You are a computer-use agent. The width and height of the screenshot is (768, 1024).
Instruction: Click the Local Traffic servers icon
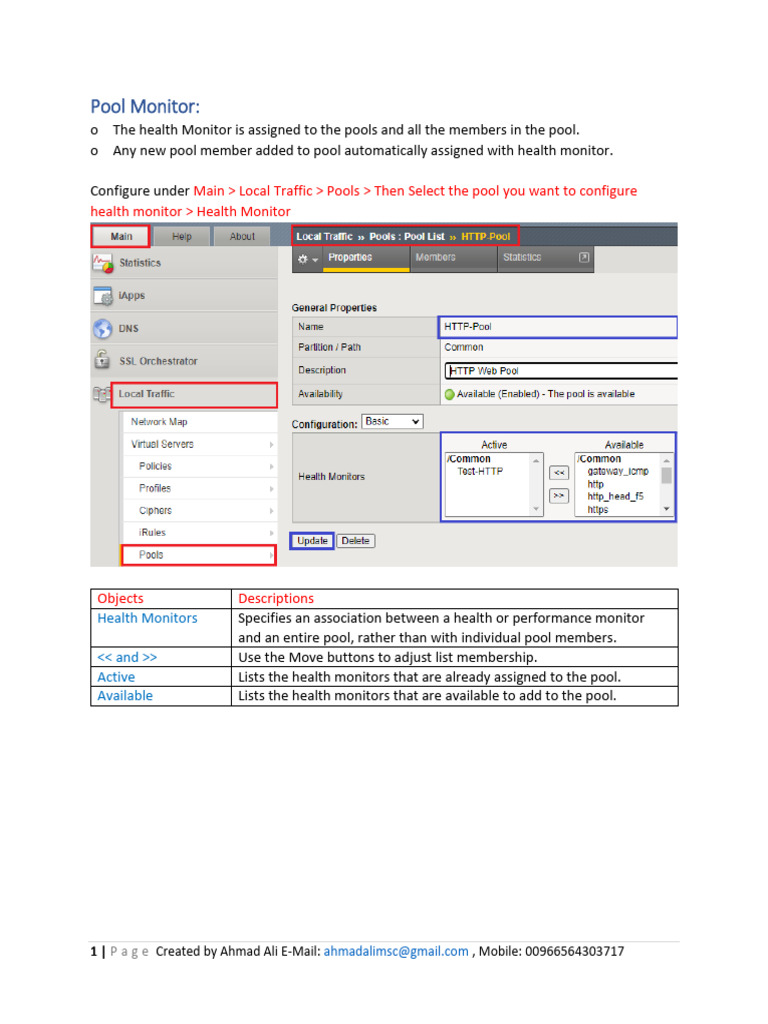[101, 394]
